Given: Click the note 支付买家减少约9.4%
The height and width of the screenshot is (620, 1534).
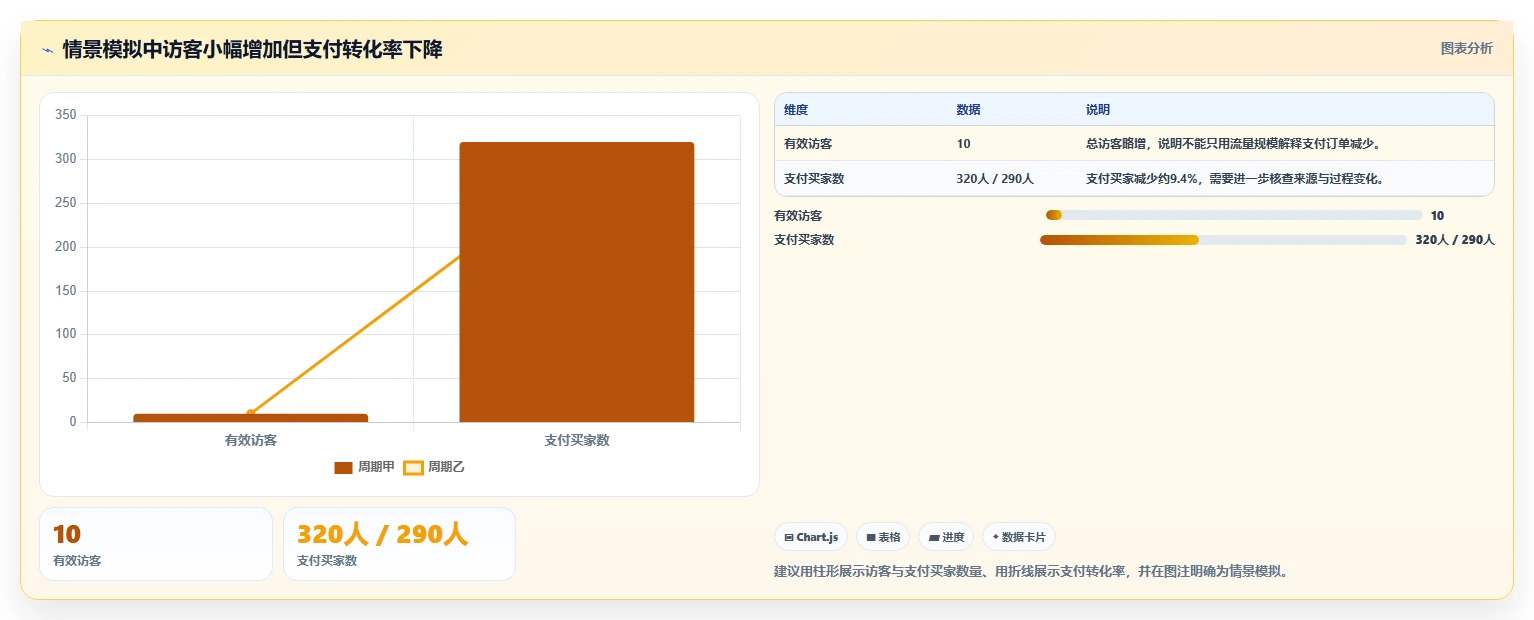Looking at the screenshot, I should [x=1234, y=179].
